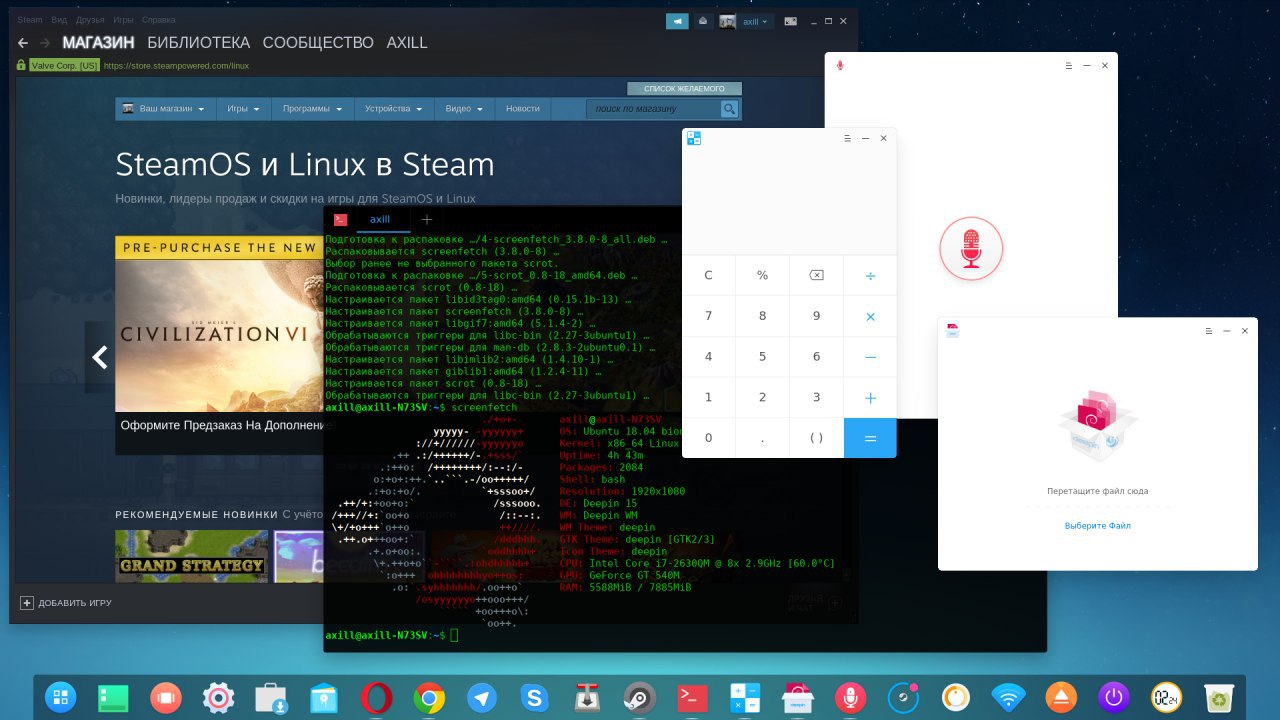
Task: Click the calculator divide operator
Action: (870, 275)
